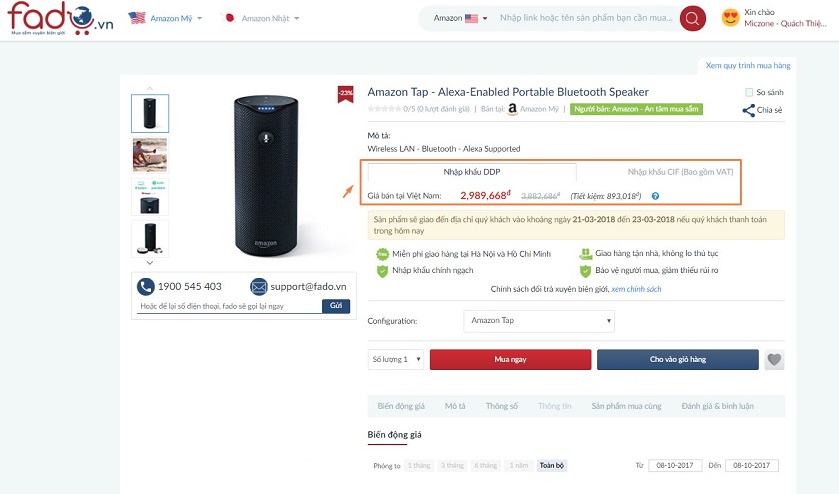Viewport: 839px width, 494px height.
Task: Open the xem chính sách link
Action: pyautogui.click(x=636, y=289)
